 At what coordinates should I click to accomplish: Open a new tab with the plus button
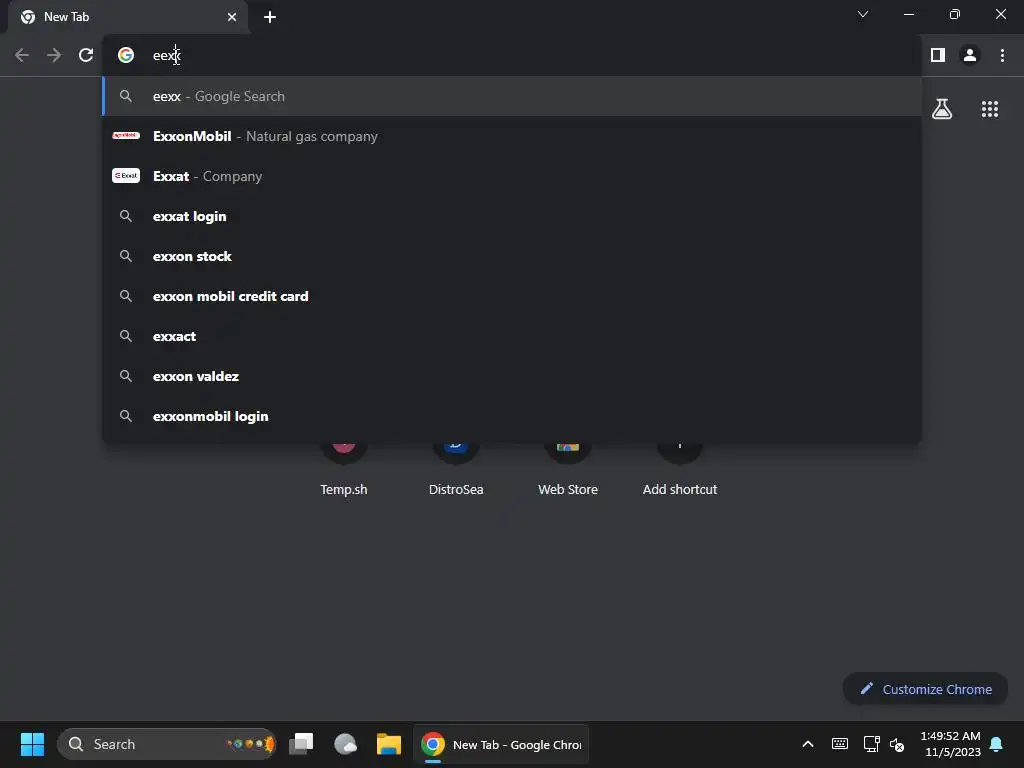(x=270, y=17)
